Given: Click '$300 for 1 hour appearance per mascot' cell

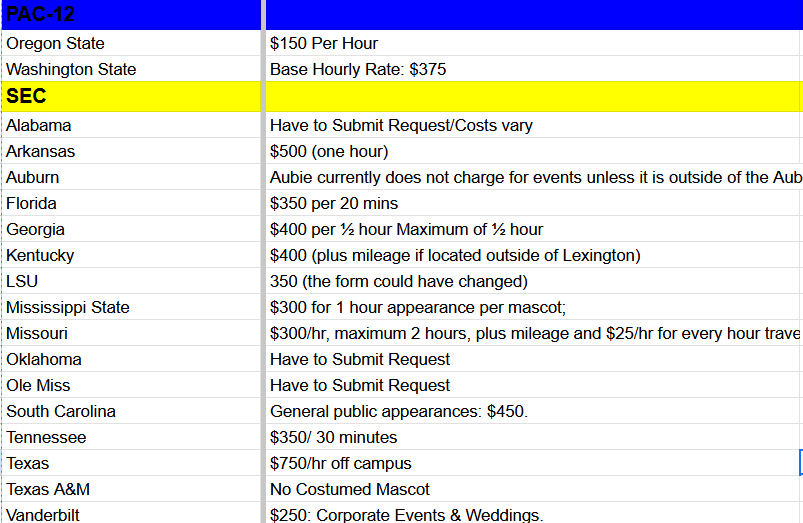Looking at the screenshot, I should click(x=534, y=307).
